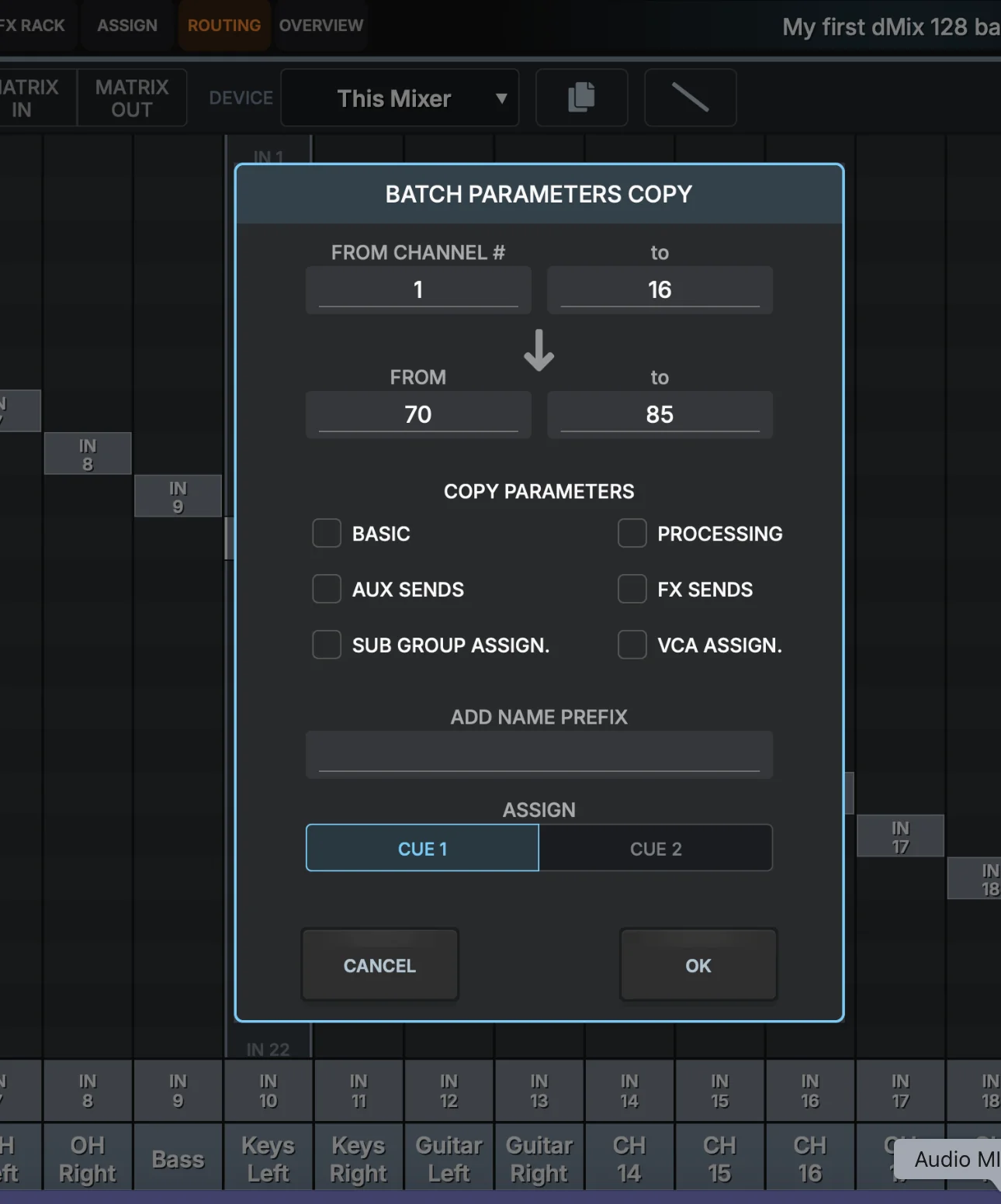Click the diagonal line routing icon
The width and height of the screenshot is (1001, 1204).
(690, 98)
